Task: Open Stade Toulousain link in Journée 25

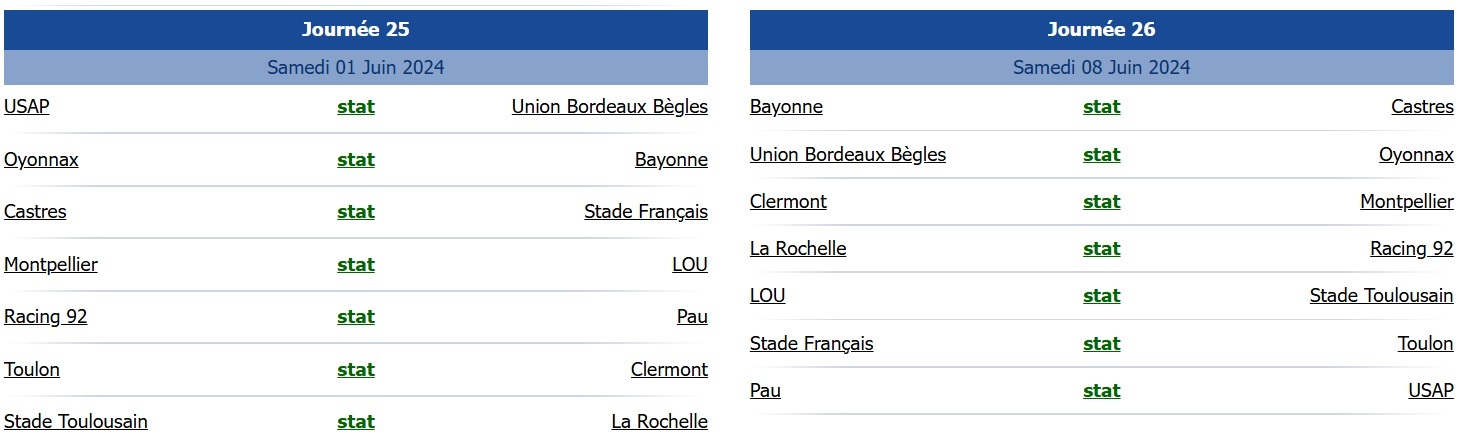Action: (76, 422)
